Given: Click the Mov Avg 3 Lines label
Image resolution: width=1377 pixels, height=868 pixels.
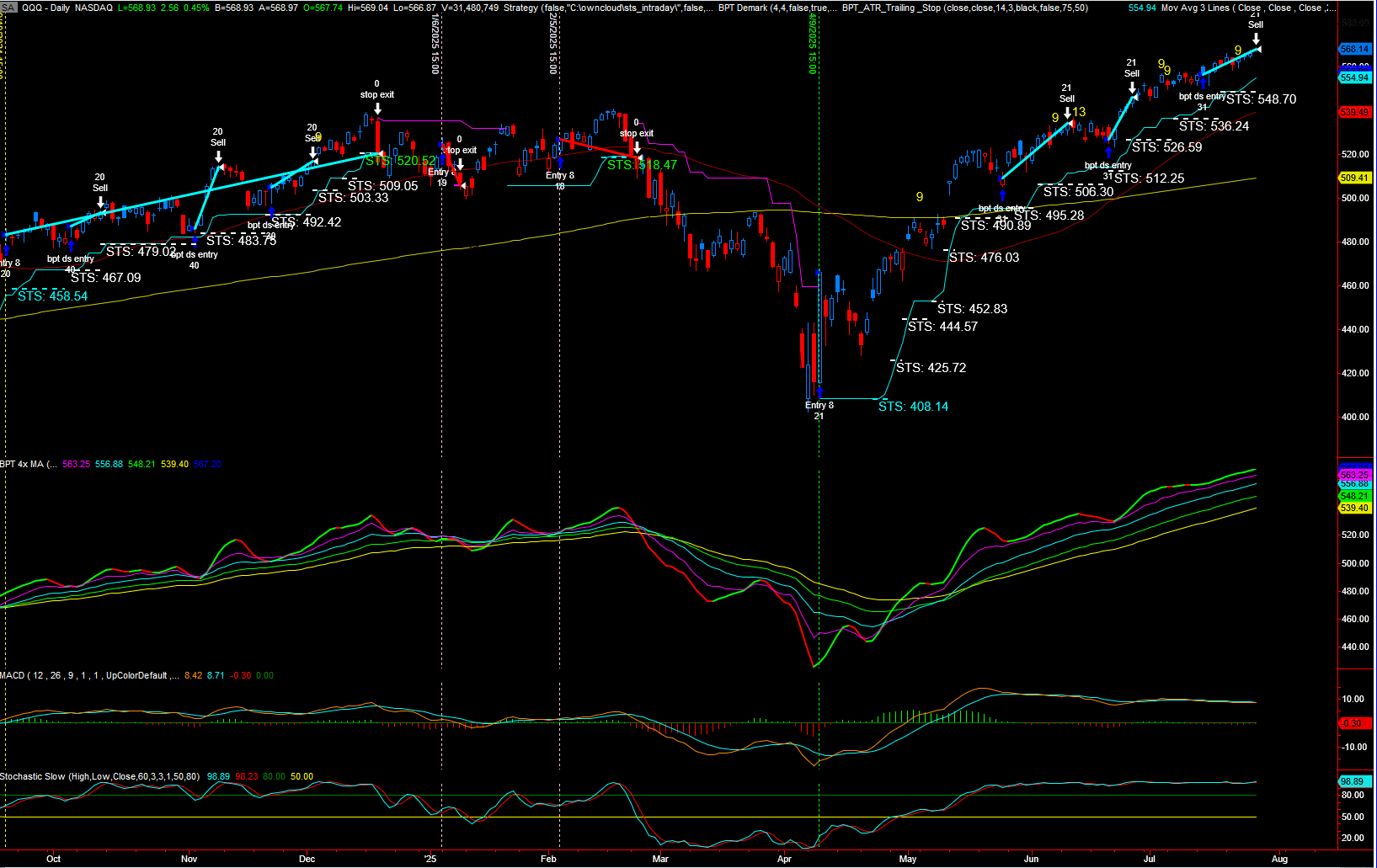Looking at the screenshot, I should pos(1195,8).
